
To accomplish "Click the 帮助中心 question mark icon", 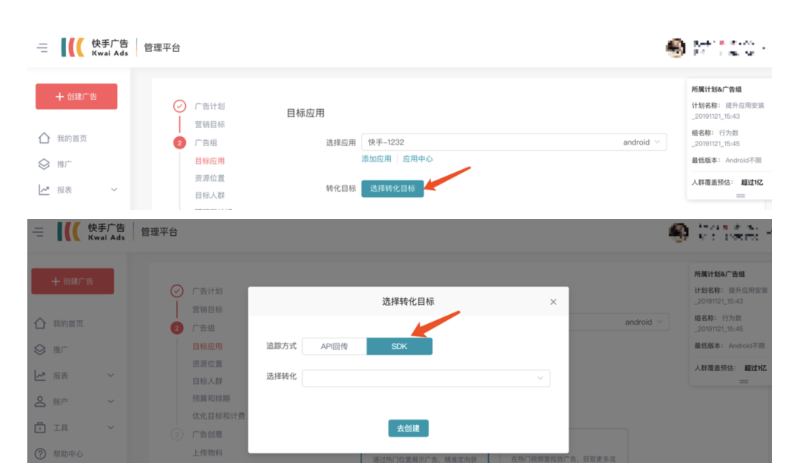I will (x=40, y=453).
